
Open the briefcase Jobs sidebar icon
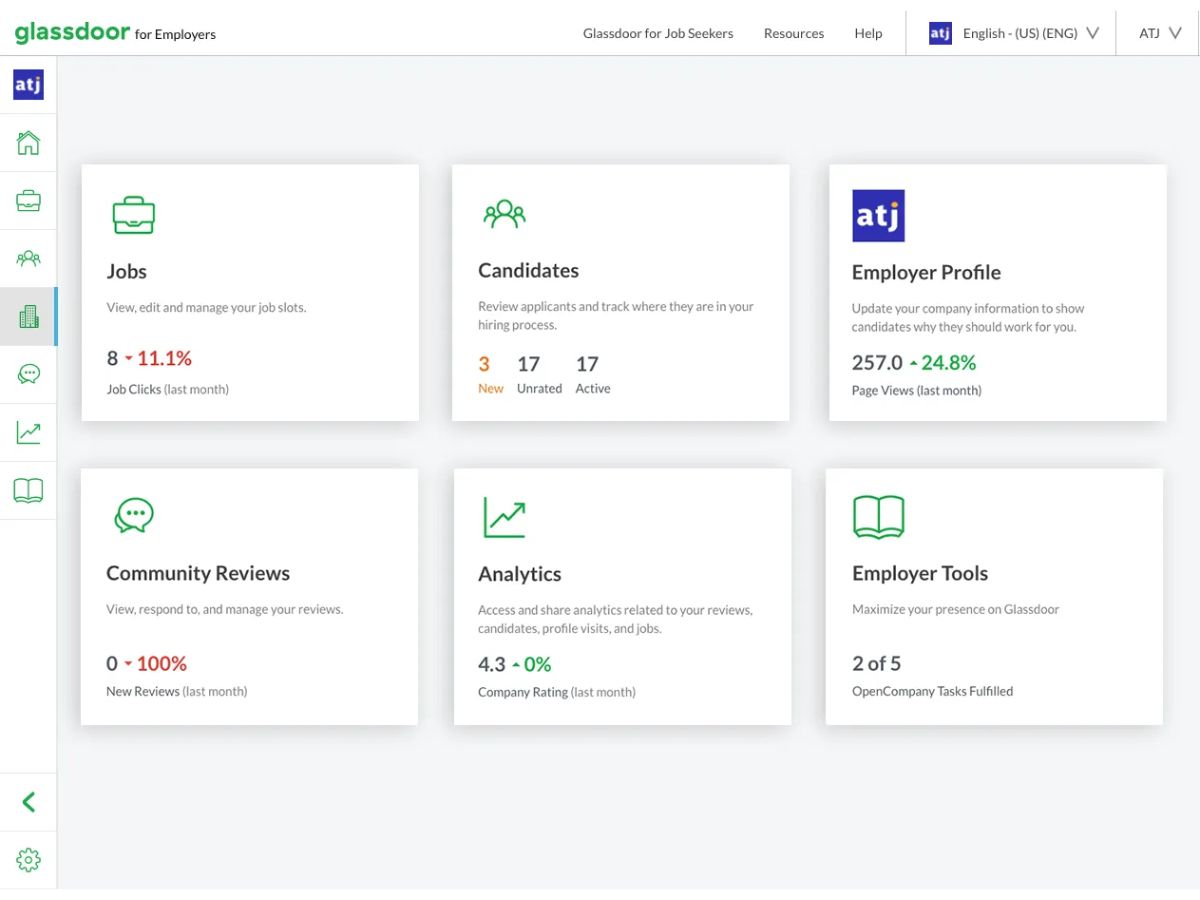tap(28, 201)
